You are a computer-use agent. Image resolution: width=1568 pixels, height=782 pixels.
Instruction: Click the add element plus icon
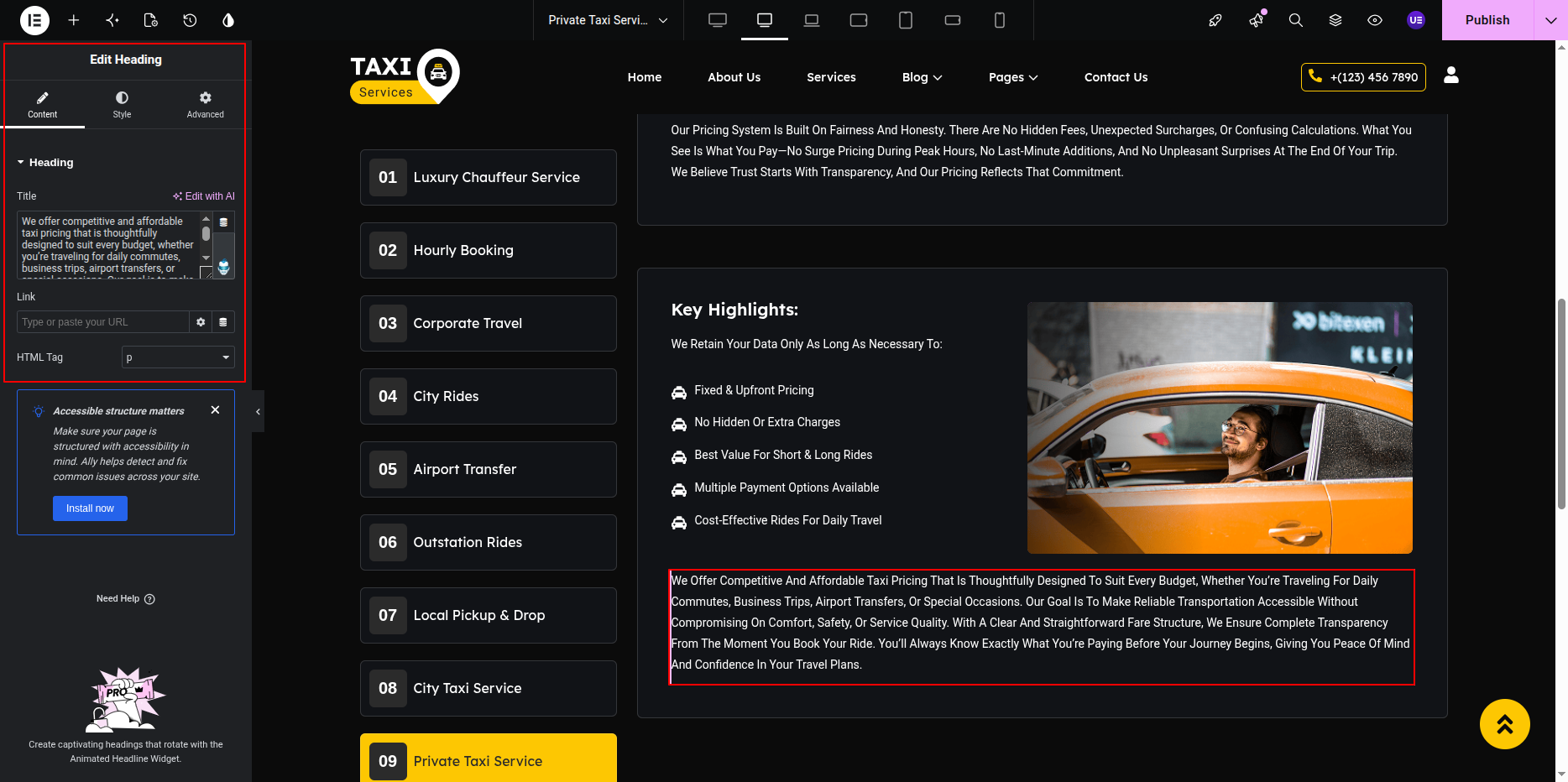click(x=74, y=20)
